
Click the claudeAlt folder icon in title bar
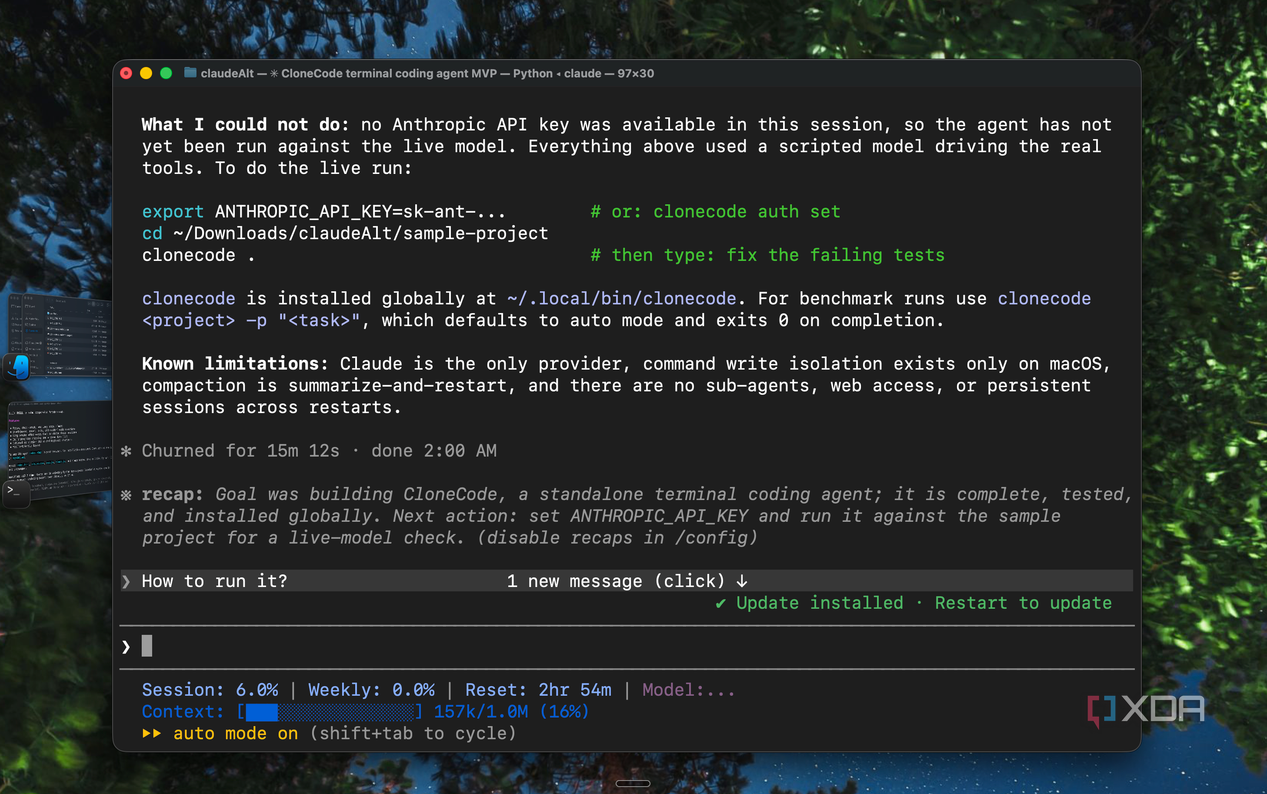pyautogui.click(x=190, y=73)
